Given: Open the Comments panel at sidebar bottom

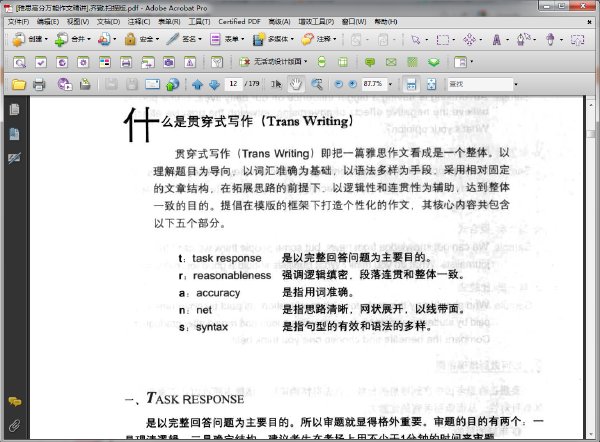Looking at the screenshot, I should [x=15, y=401].
